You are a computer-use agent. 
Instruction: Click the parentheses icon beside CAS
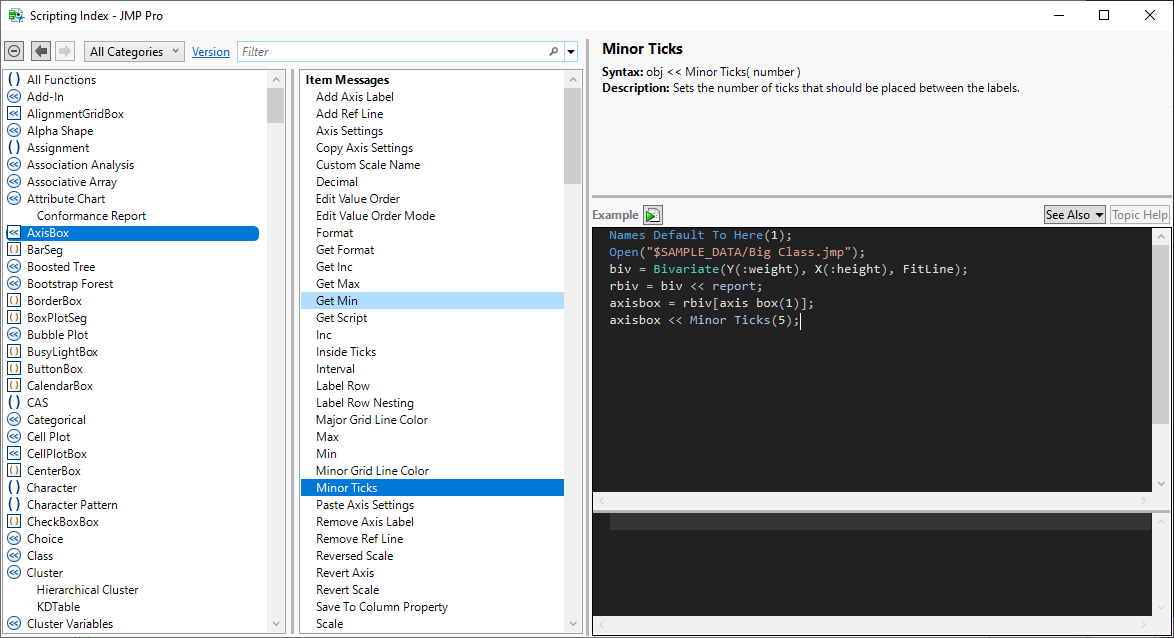coord(14,403)
